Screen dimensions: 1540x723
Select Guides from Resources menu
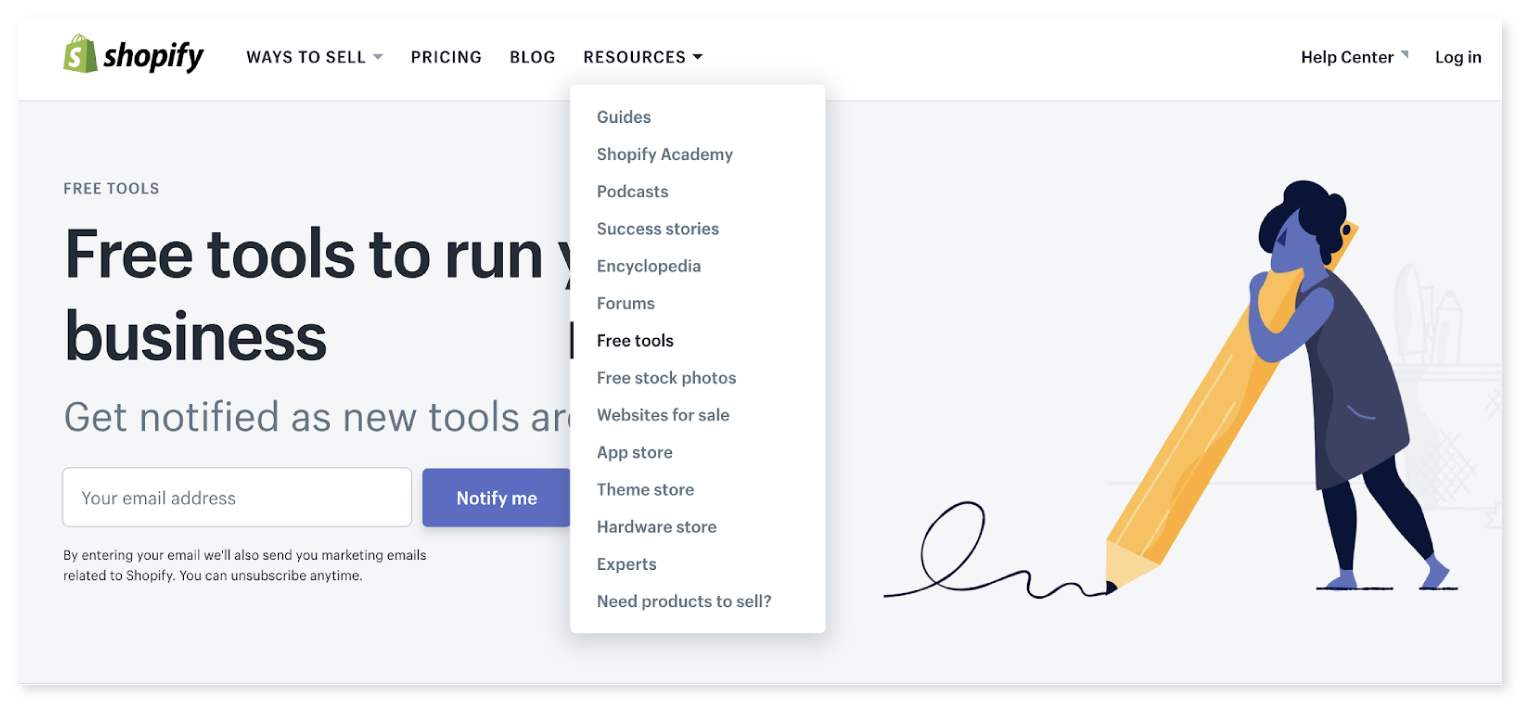click(x=623, y=117)
